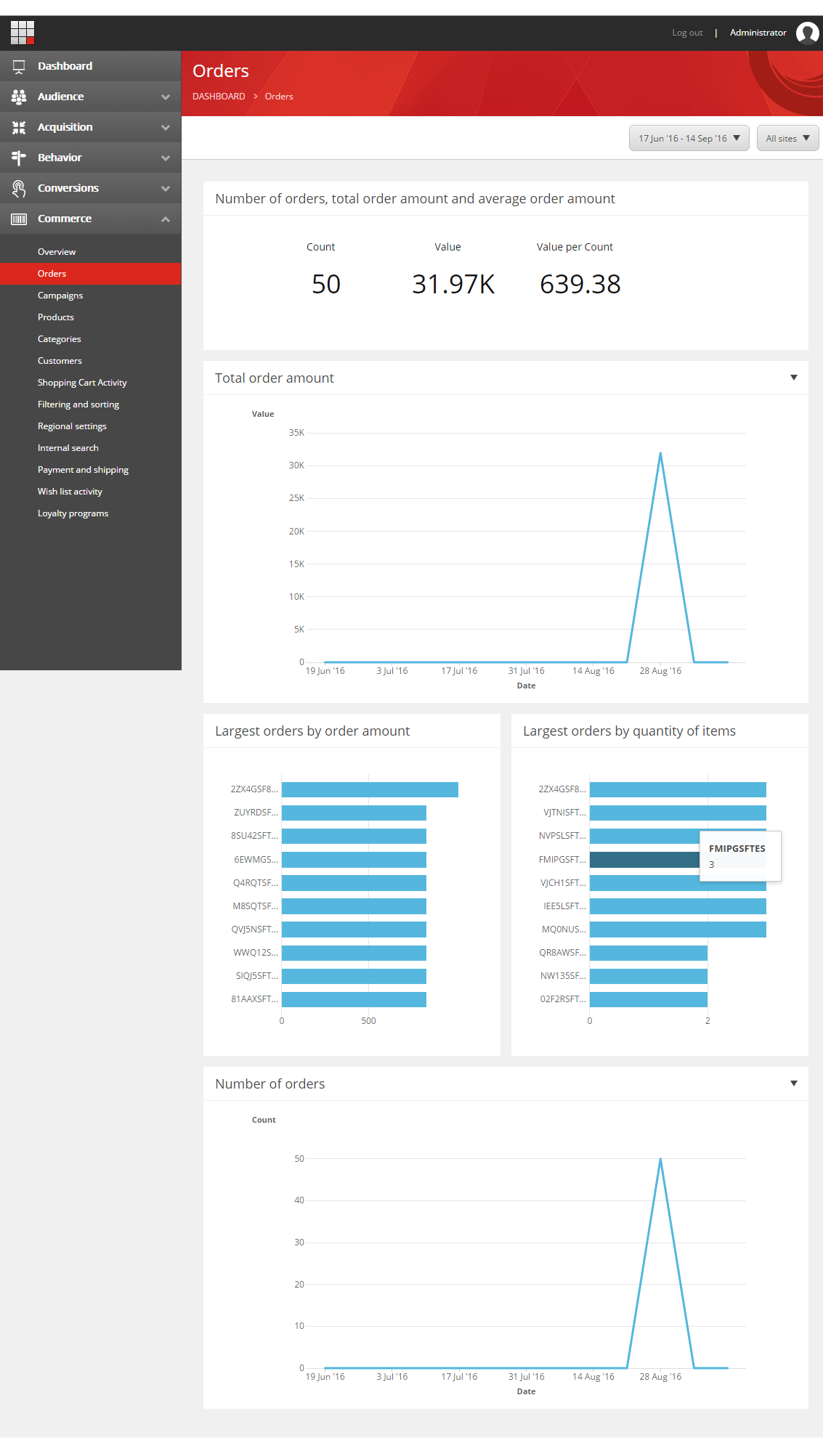Expand the Audience menu chevron
Image resolution: width=823 pixels, height=1456 pixels.
[166, 97]
